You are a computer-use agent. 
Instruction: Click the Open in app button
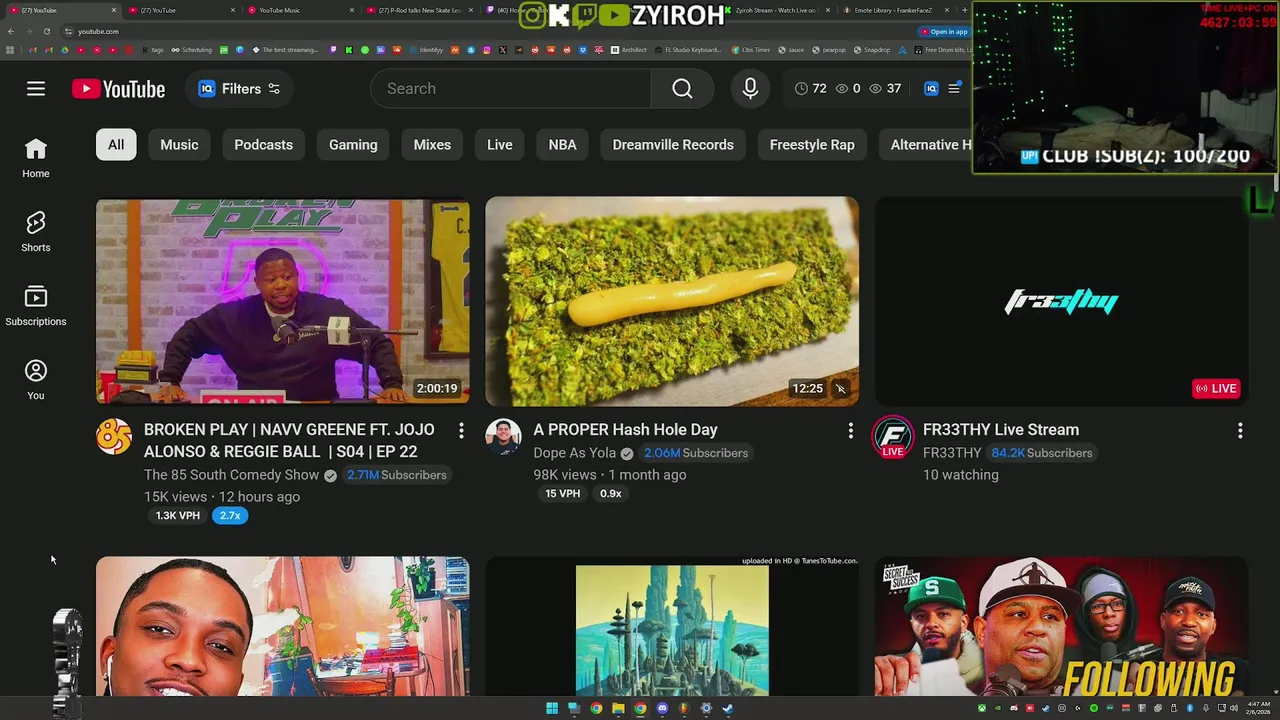(944, 31)
